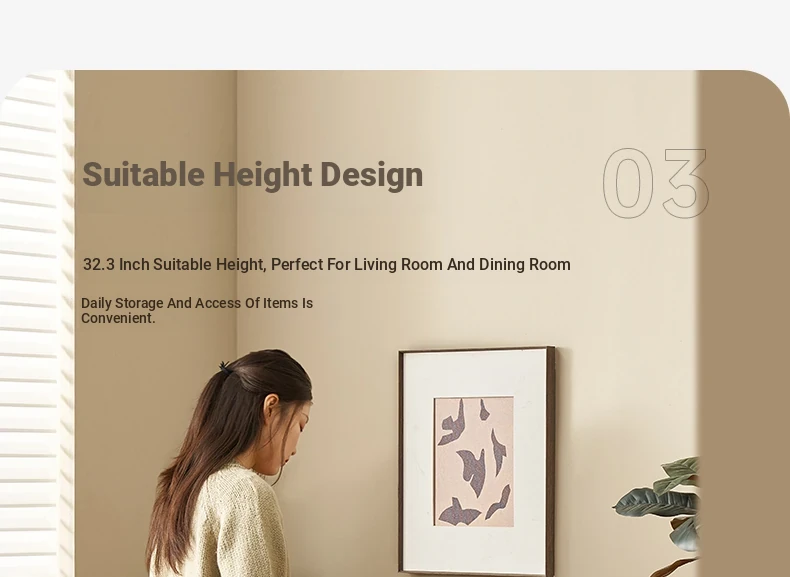
Task: Click the framed abstract artwork on the wall
Action: click(477, 461)
